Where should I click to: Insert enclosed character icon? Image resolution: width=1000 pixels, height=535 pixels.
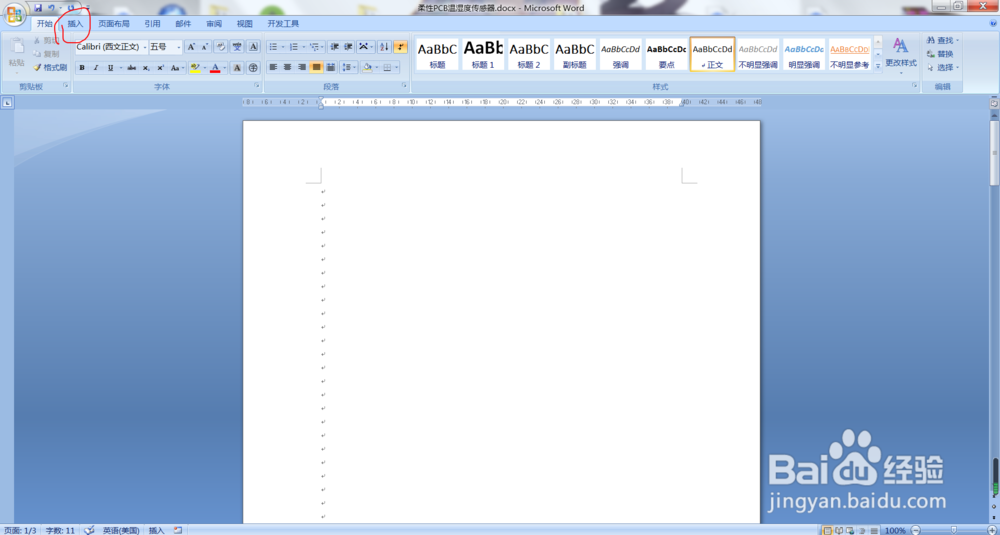253,68
